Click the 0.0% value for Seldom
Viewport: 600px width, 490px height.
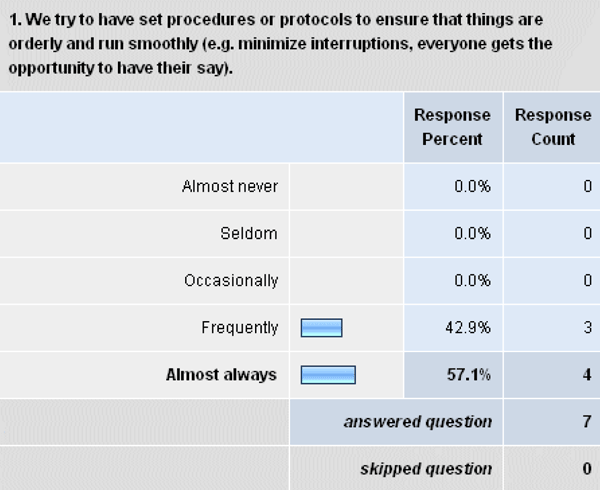[x=472, y=233]
